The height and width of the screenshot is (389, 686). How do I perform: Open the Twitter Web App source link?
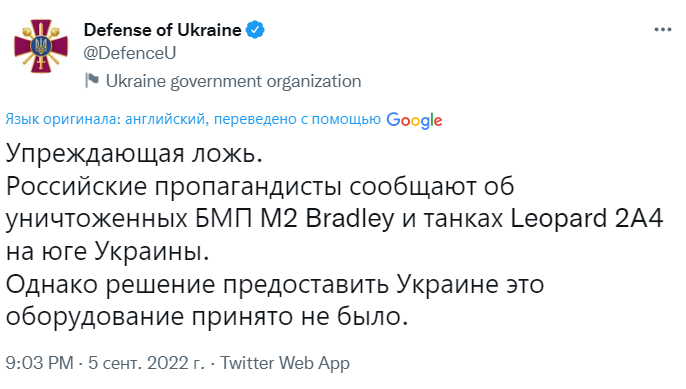click(x=284, y=363)
